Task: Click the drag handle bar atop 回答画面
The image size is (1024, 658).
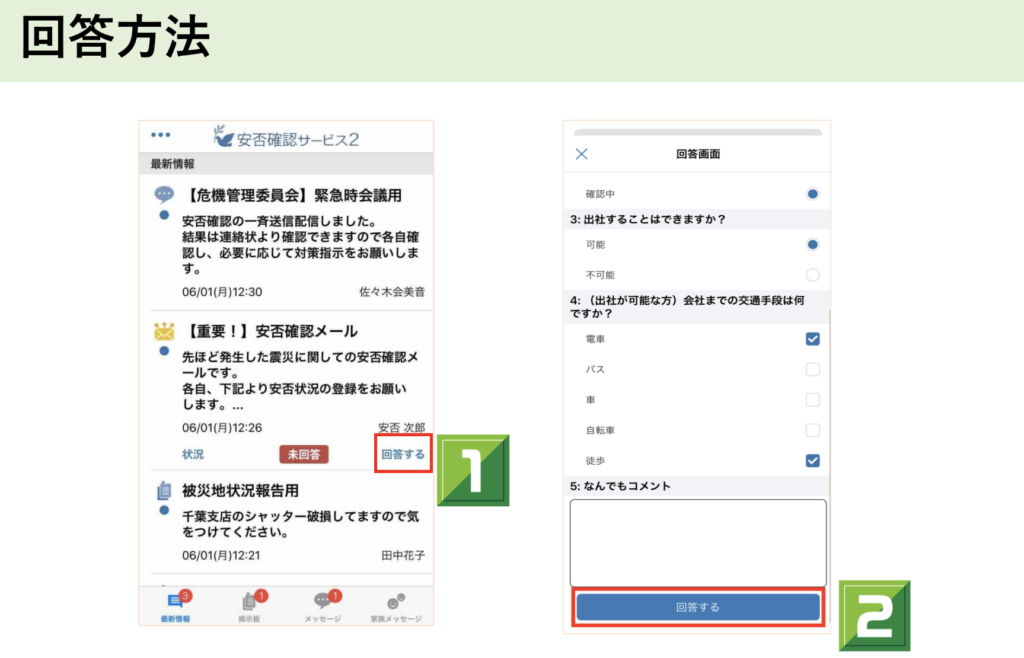Action: [697, 132]
